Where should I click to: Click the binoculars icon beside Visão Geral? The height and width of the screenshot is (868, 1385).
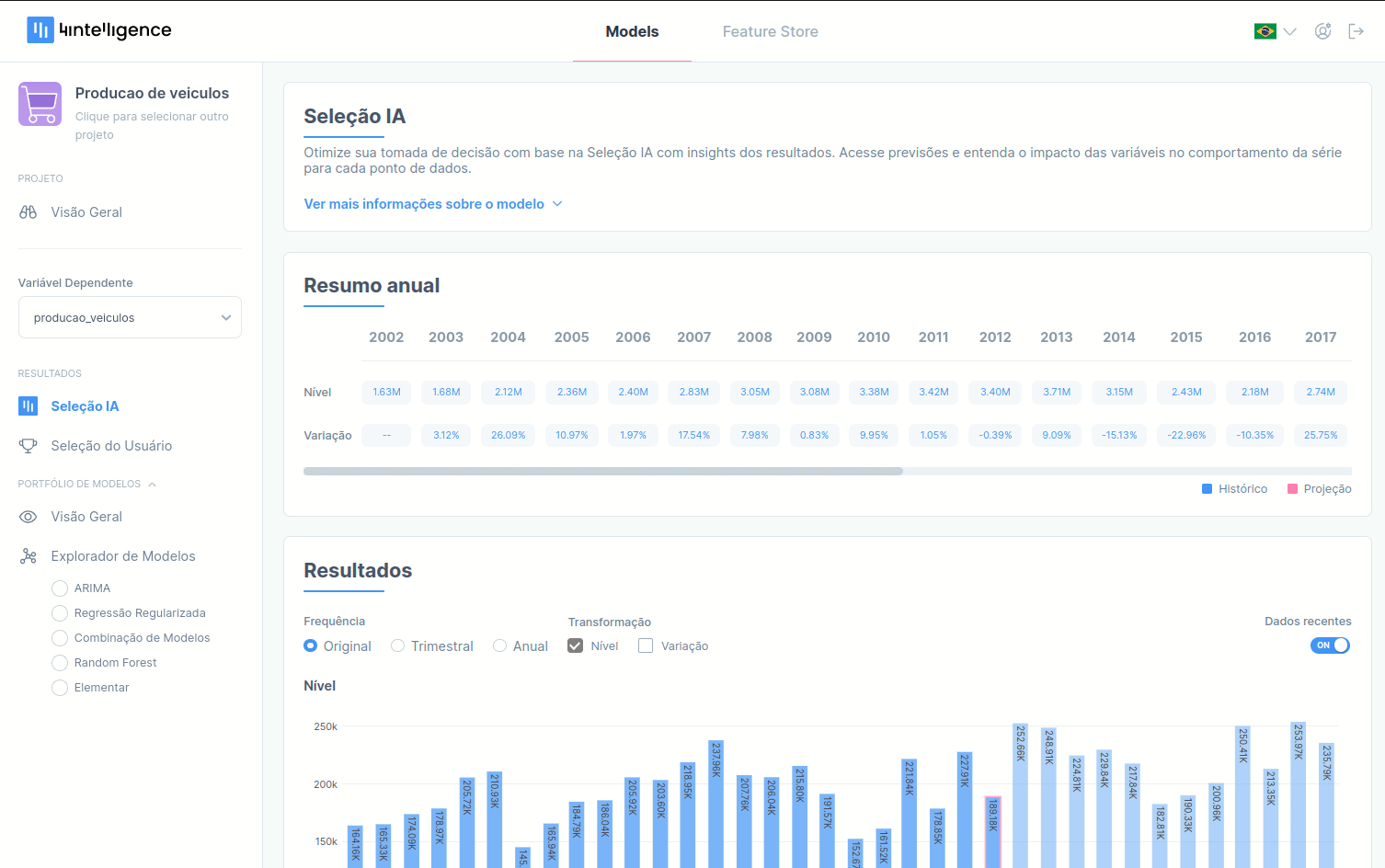tap(29, 212)
